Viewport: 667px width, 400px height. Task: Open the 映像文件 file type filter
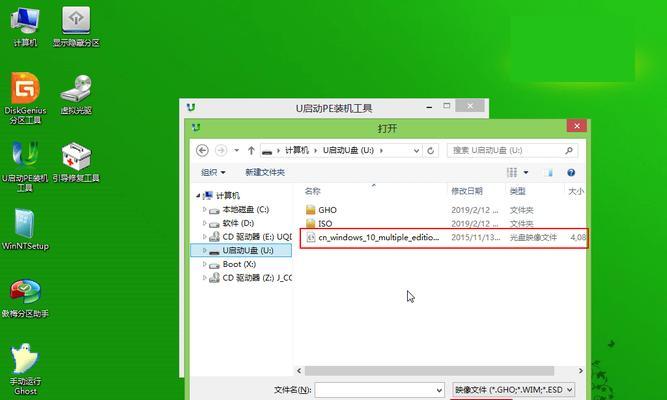pyautogui.click(x=514, y=390)
